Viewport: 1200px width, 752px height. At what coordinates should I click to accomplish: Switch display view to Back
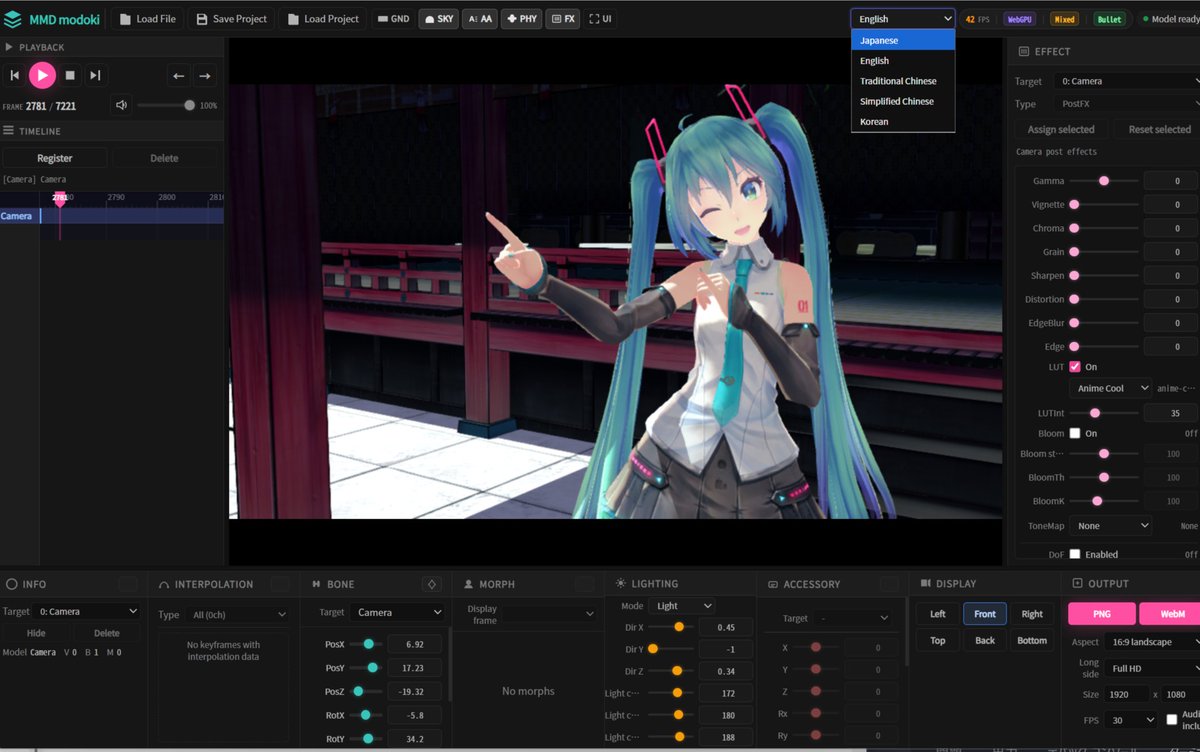click(x=985, y=640)
